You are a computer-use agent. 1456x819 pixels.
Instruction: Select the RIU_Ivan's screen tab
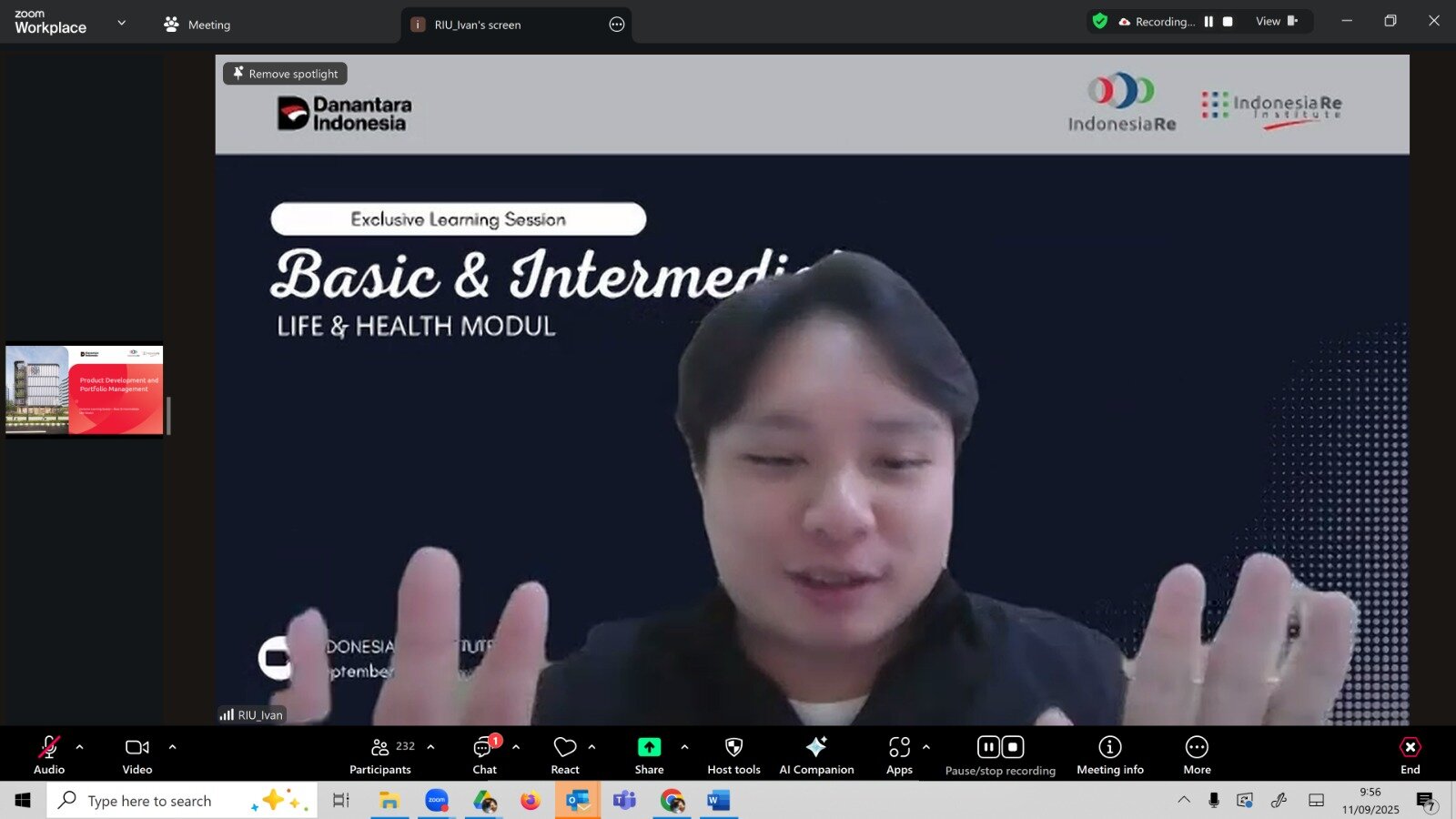click(x=478, y=25)
